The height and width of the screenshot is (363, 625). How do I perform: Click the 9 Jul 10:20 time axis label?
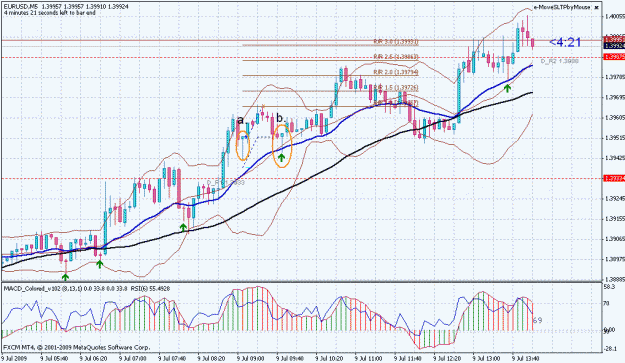click(330, 359)
